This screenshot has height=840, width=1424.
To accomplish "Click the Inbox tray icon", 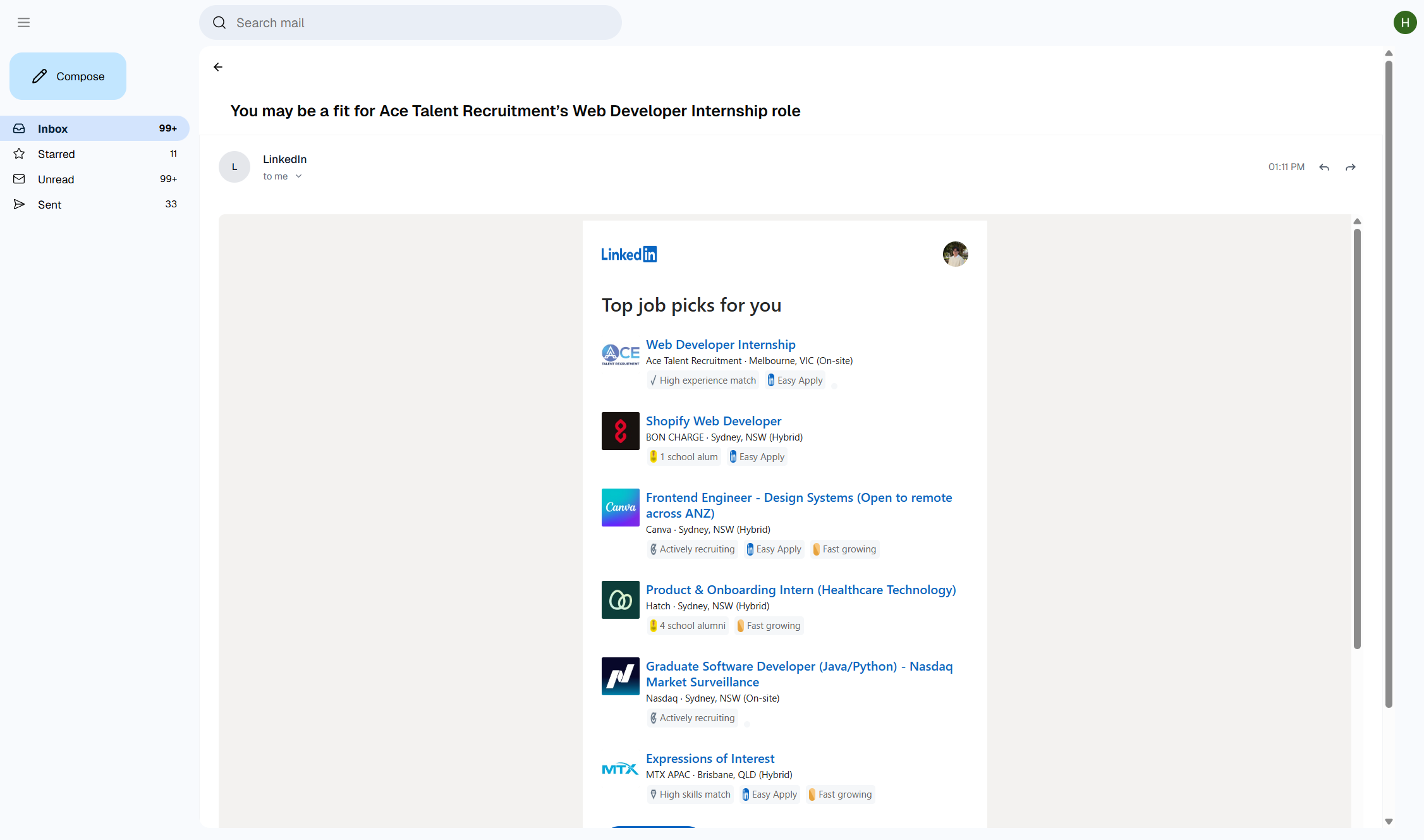I will [20, 128].
